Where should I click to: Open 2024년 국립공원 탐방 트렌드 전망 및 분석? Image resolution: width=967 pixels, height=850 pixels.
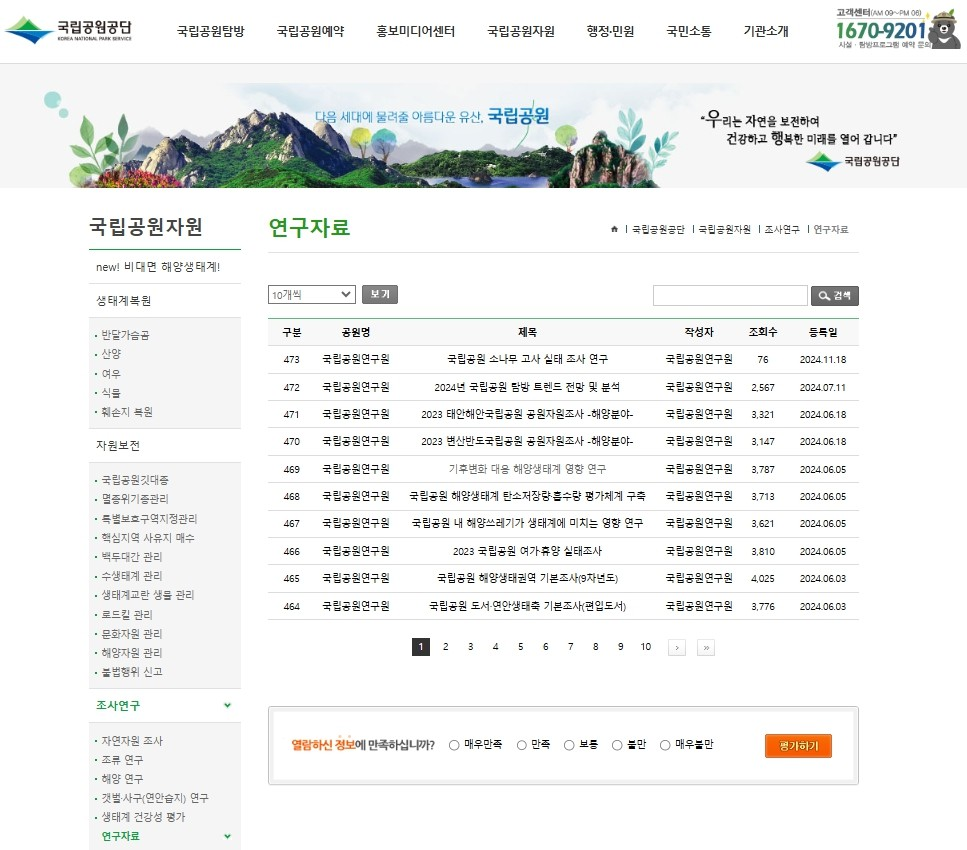tap(527, 387)
